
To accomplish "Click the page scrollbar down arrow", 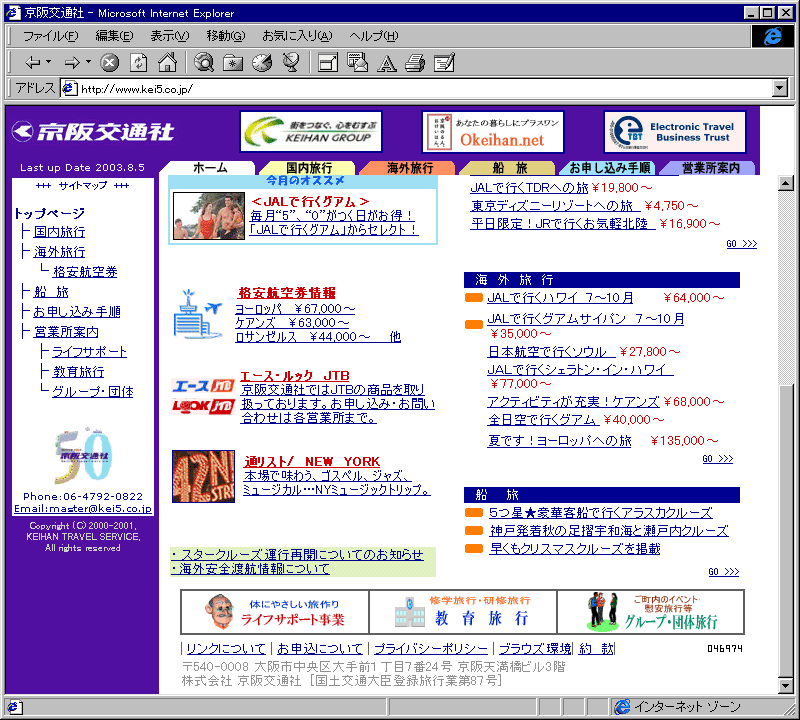I will pyautogui.click(x=786, y=686).
